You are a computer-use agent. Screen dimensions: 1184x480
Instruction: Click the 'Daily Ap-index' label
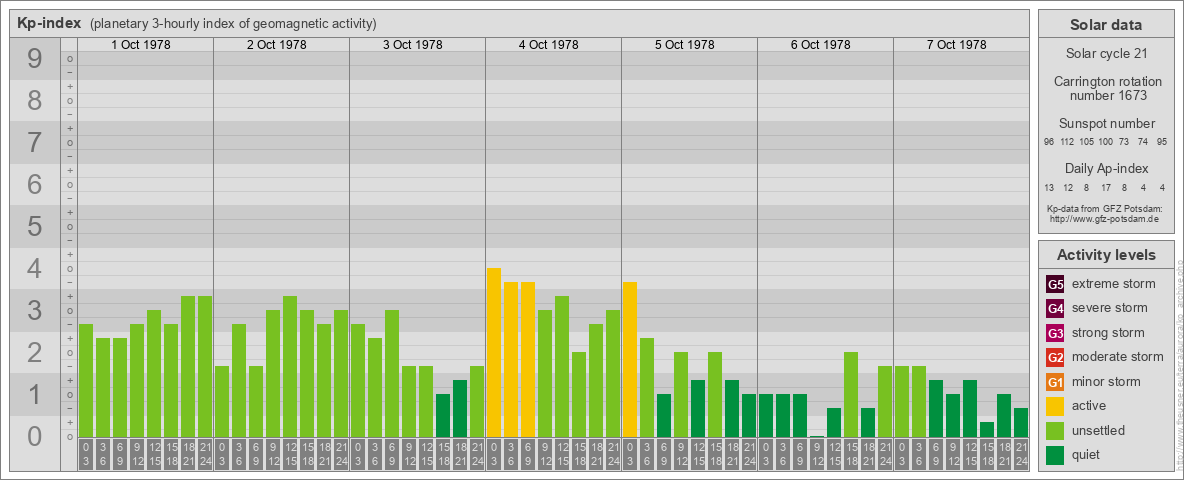(1107, 168)
